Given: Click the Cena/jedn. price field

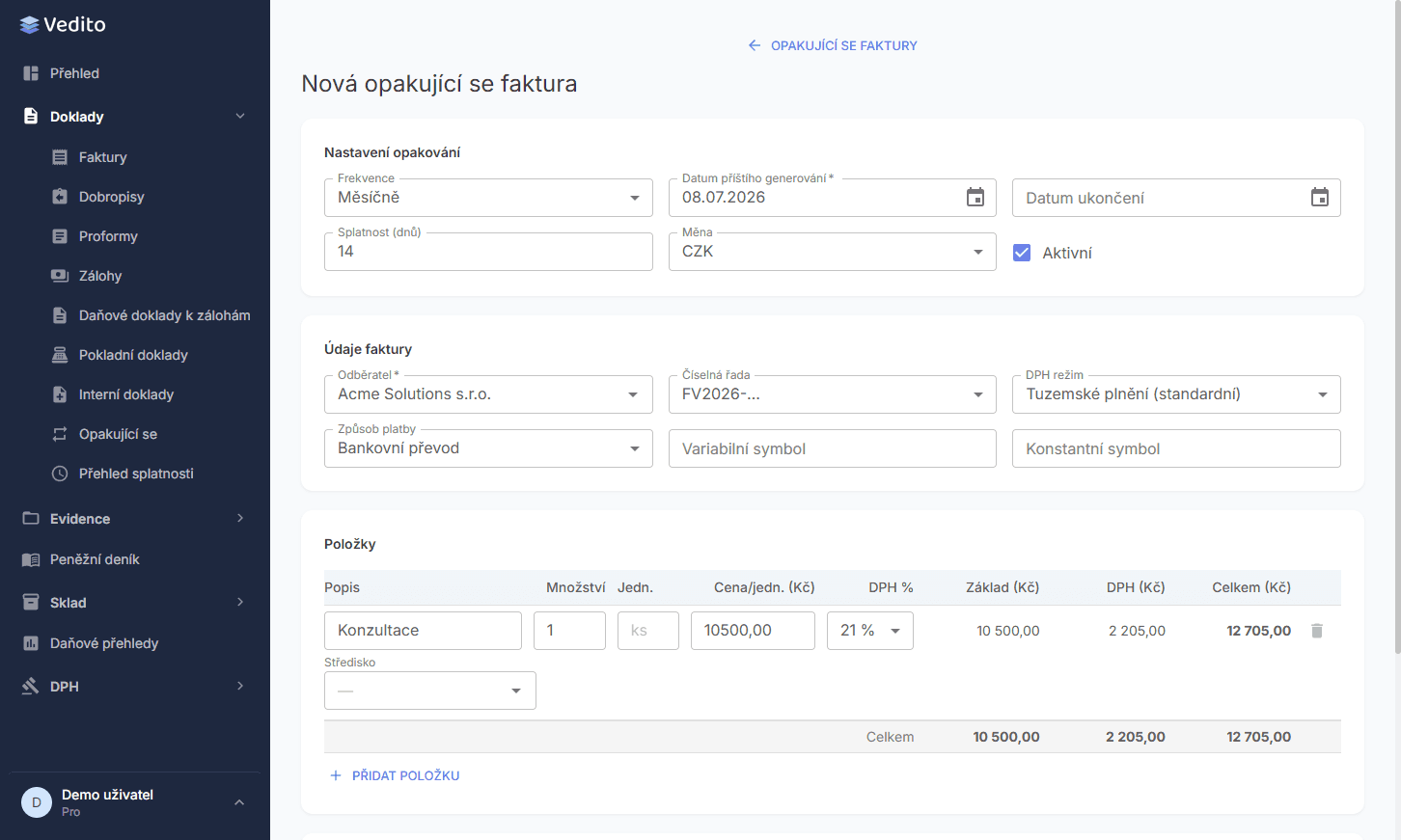Looking at the screenshot, I should 753,631.
